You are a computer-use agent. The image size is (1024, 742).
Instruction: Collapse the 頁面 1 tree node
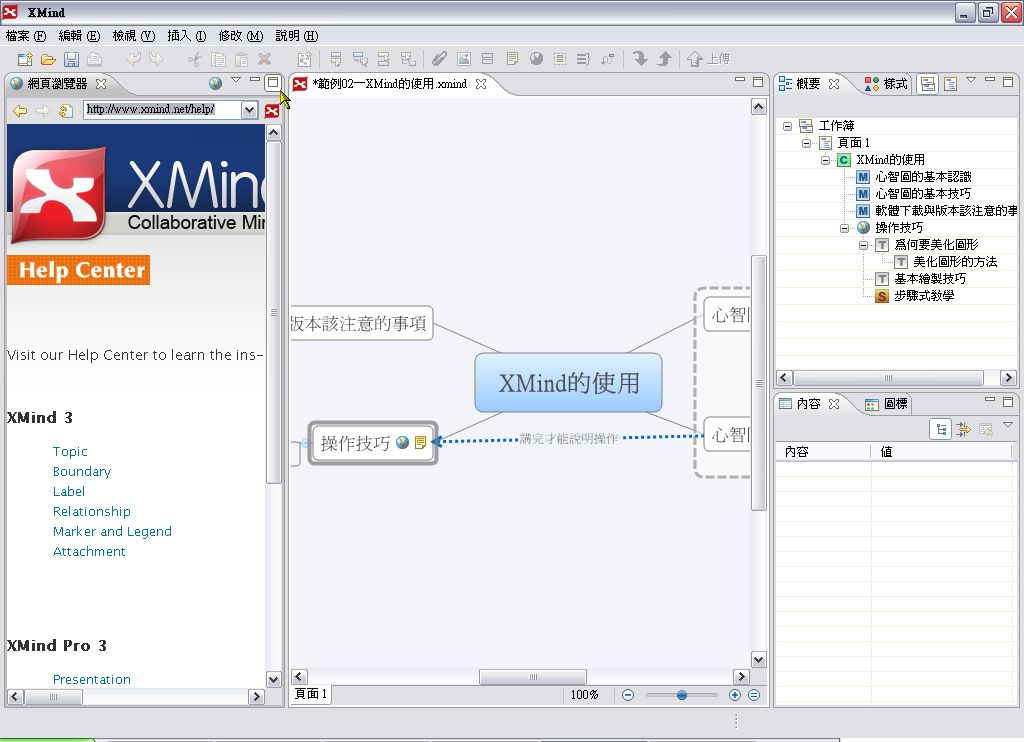click(x=807, y=143)
